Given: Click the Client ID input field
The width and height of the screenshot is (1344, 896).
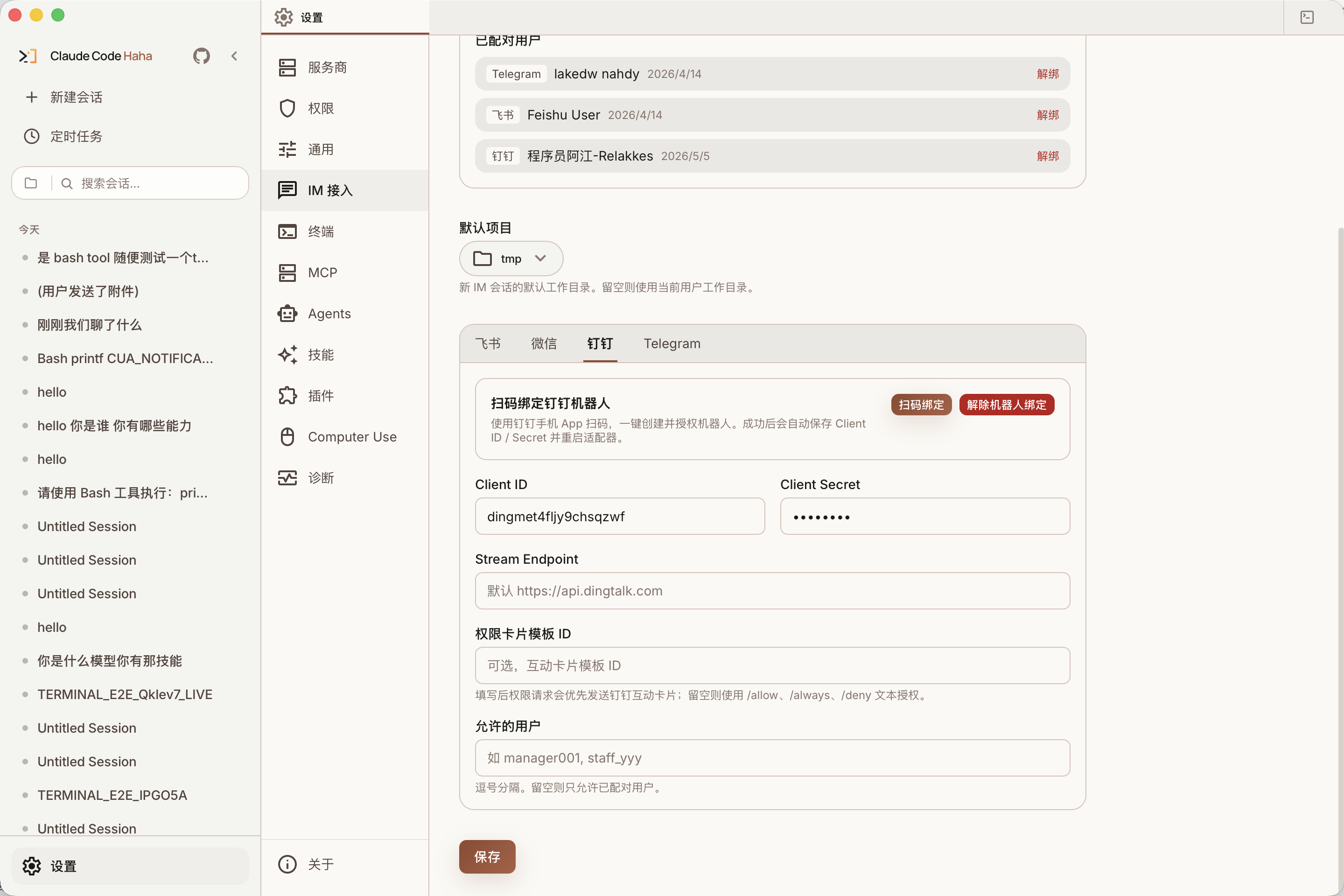Looking at the screenshot, I should 620,516.
